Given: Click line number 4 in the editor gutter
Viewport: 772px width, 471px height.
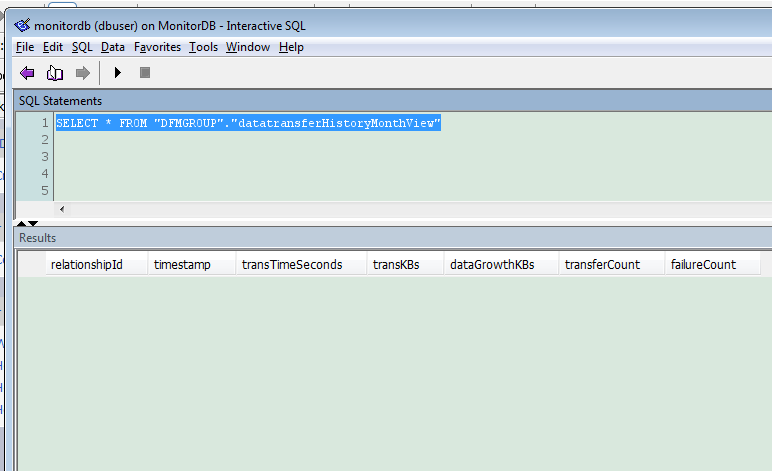Looking at the screenshot, I should (45, 173).
